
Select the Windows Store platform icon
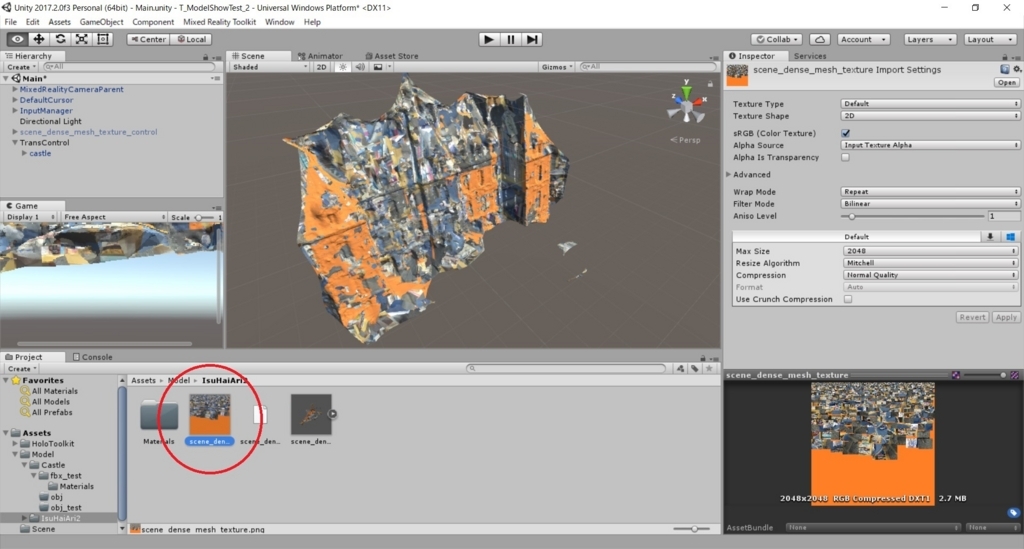pos(1010,237)
